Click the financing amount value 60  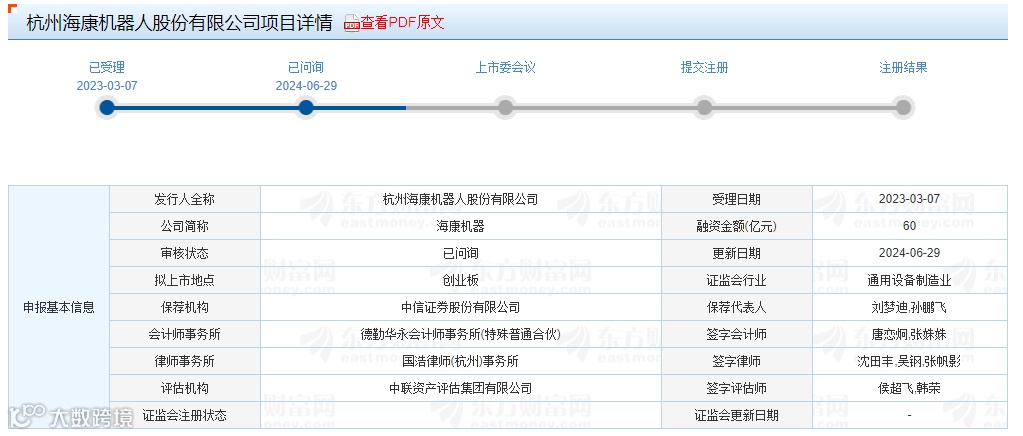pos(909,226)
